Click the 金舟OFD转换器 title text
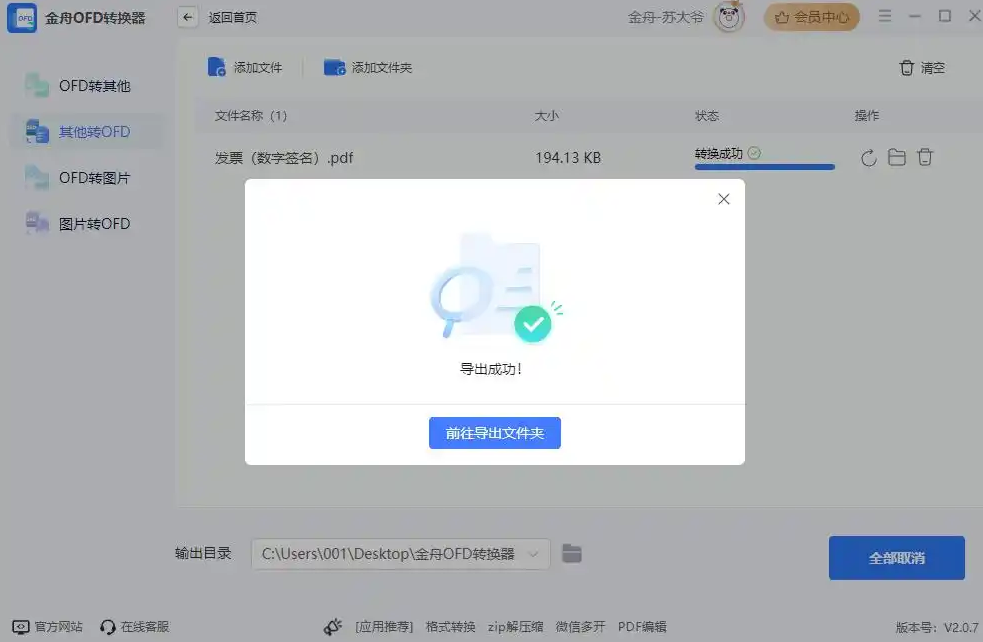Screen dimensions: 983x642 click(x=95, y=18)
